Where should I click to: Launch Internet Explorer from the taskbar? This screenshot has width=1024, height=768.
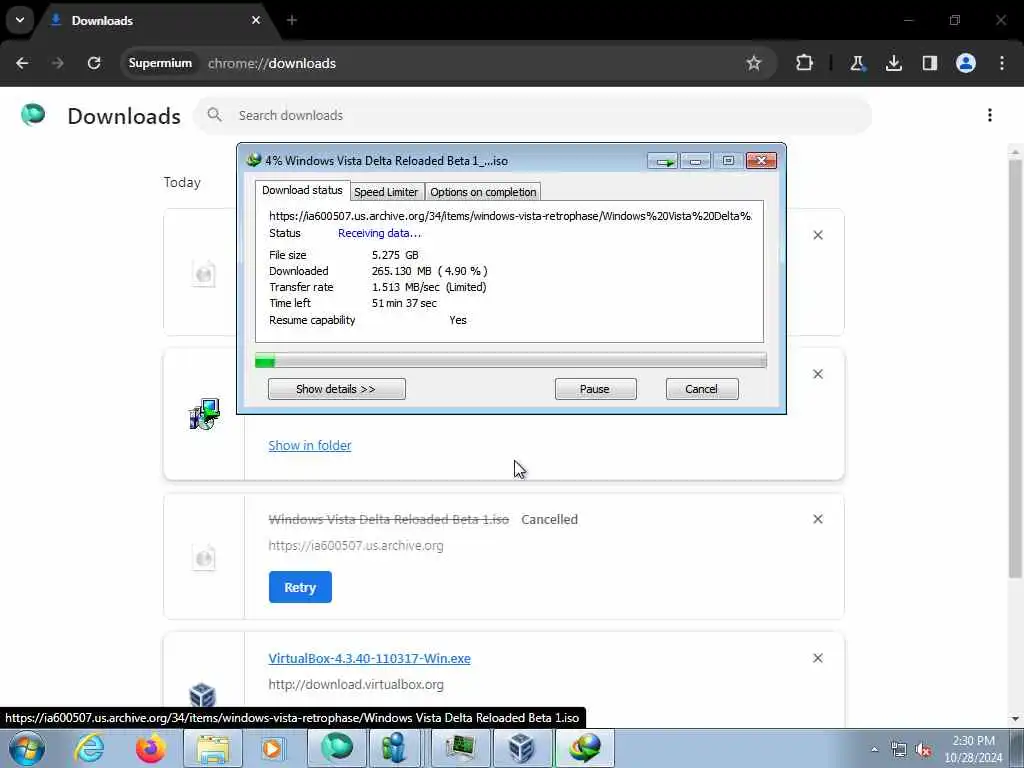[x=89, y=748]
